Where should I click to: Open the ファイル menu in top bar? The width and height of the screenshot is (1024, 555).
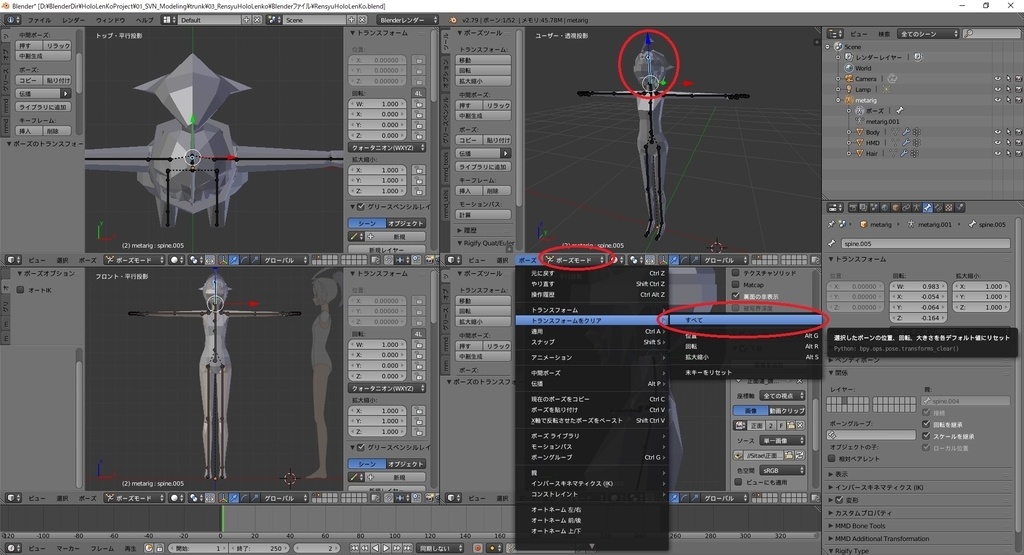(39, 20)
